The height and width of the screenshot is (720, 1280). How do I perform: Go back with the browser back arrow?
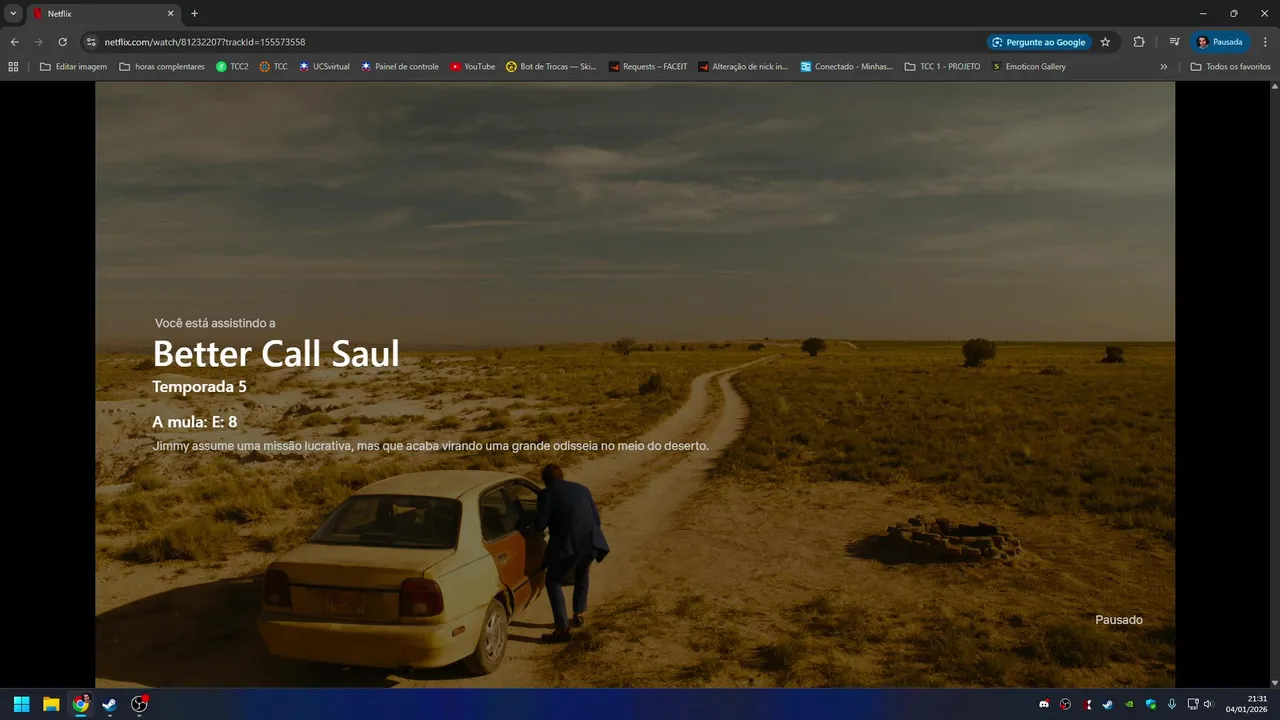click(x=14, y=42)
